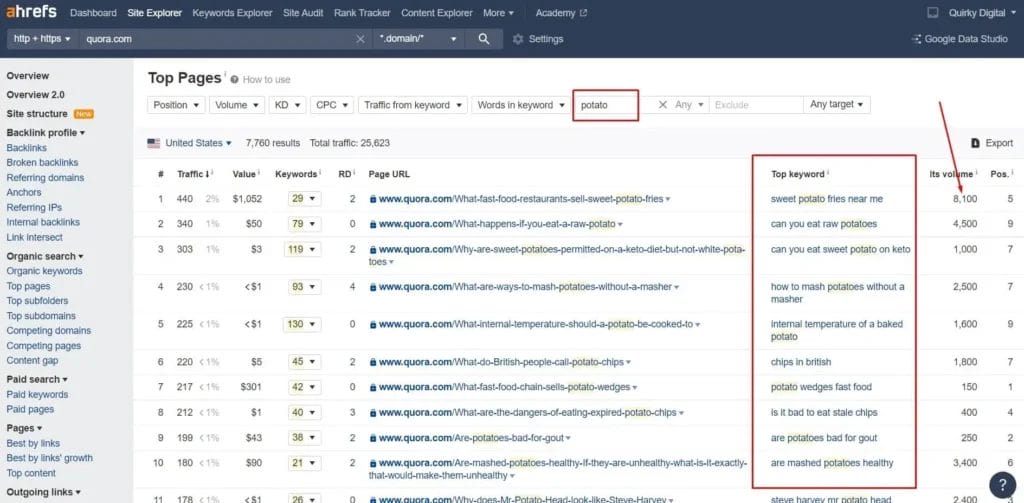Open the Dashboard menu

coord(93,12)
